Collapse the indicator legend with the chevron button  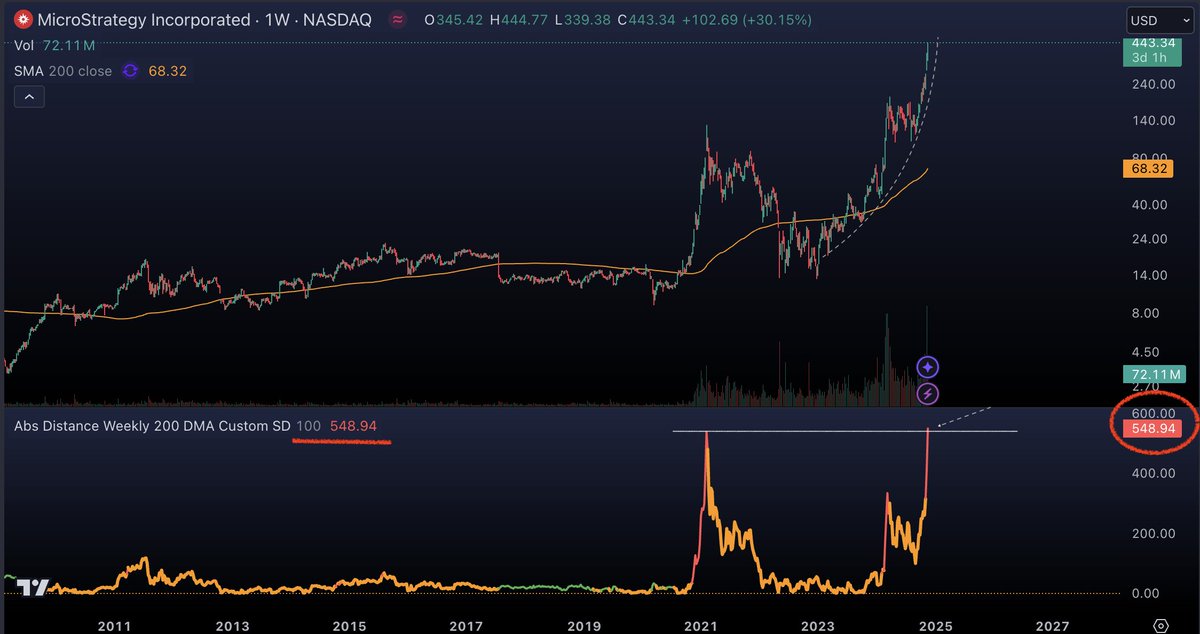29,97
